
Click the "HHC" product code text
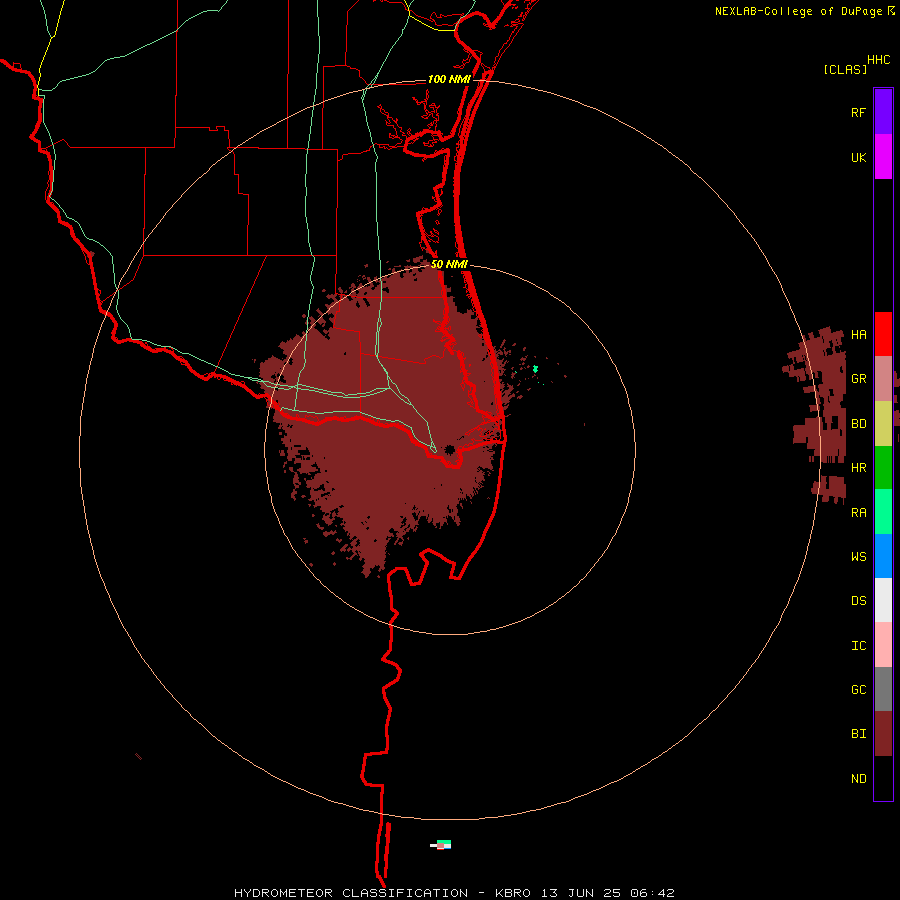(878, 60)
